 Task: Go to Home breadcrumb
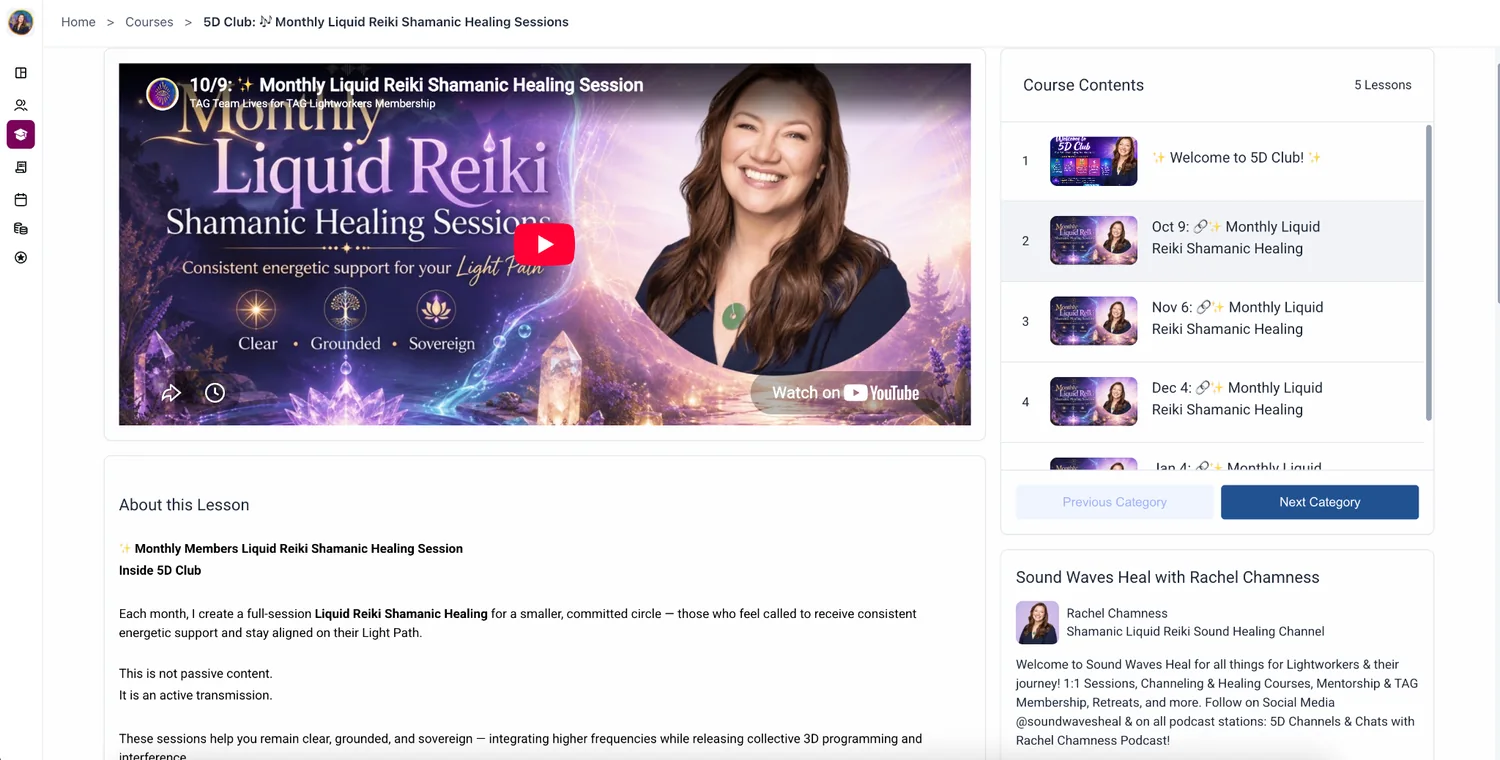tap(78, 22)
